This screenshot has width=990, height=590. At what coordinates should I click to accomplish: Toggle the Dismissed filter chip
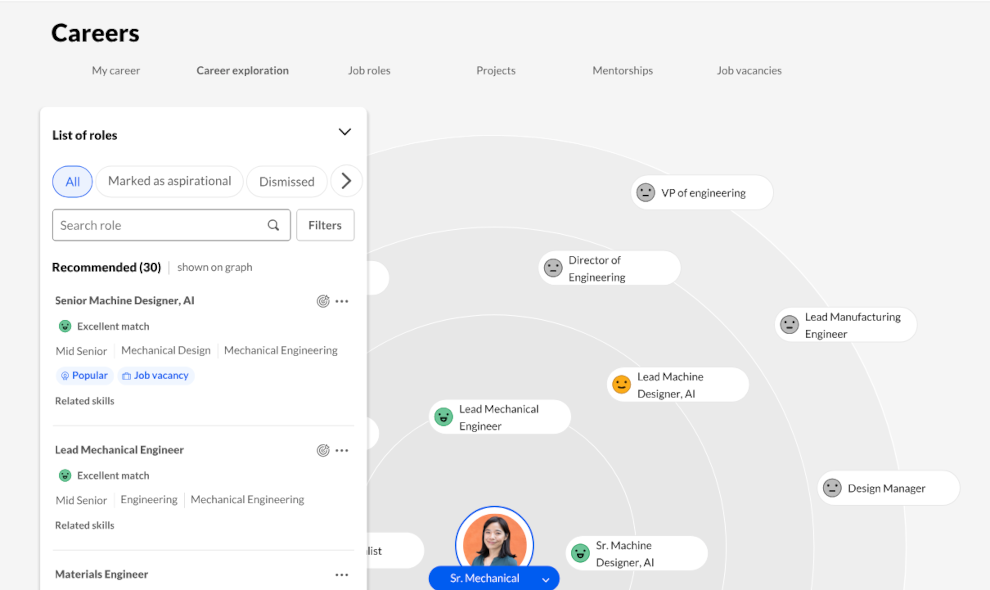point(286,182)
